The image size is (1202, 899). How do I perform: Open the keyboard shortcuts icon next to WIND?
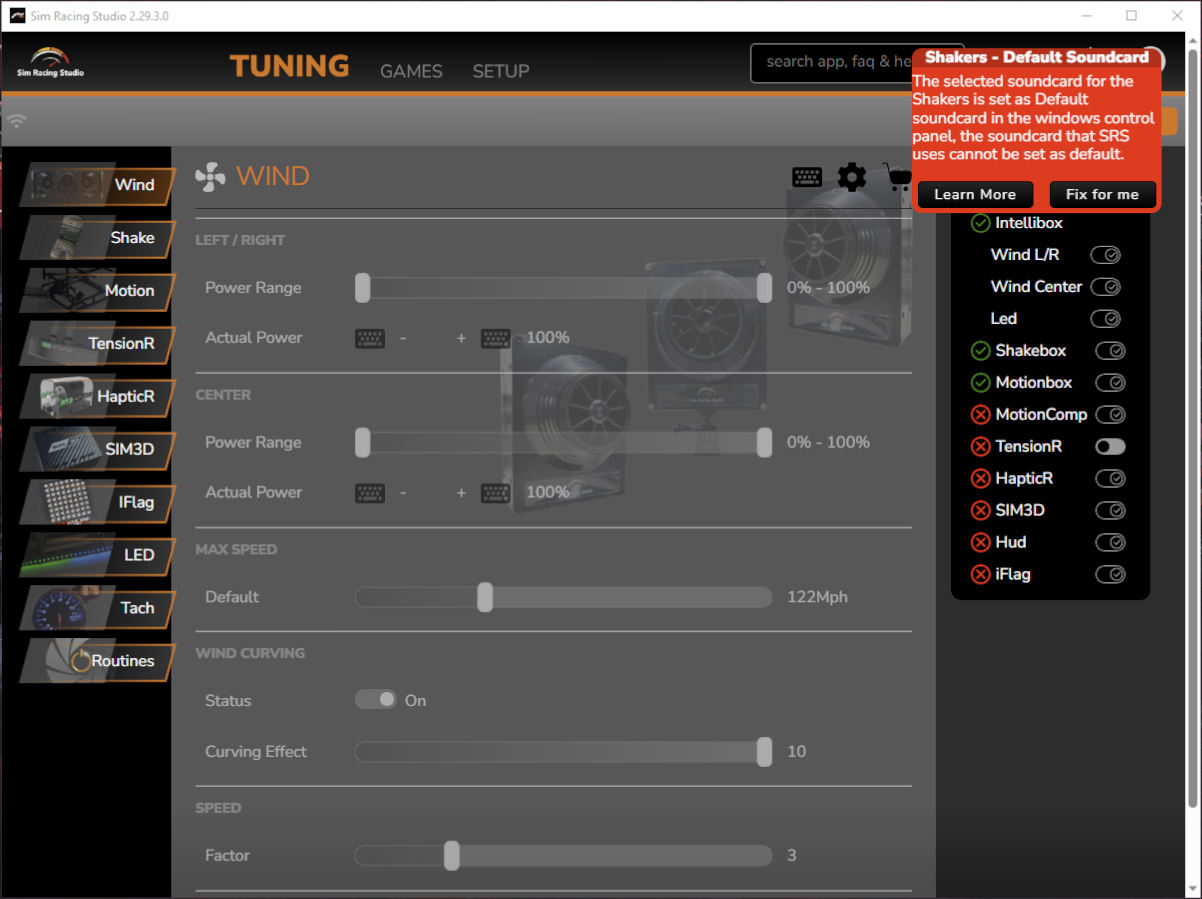click(x=807, y=177)
